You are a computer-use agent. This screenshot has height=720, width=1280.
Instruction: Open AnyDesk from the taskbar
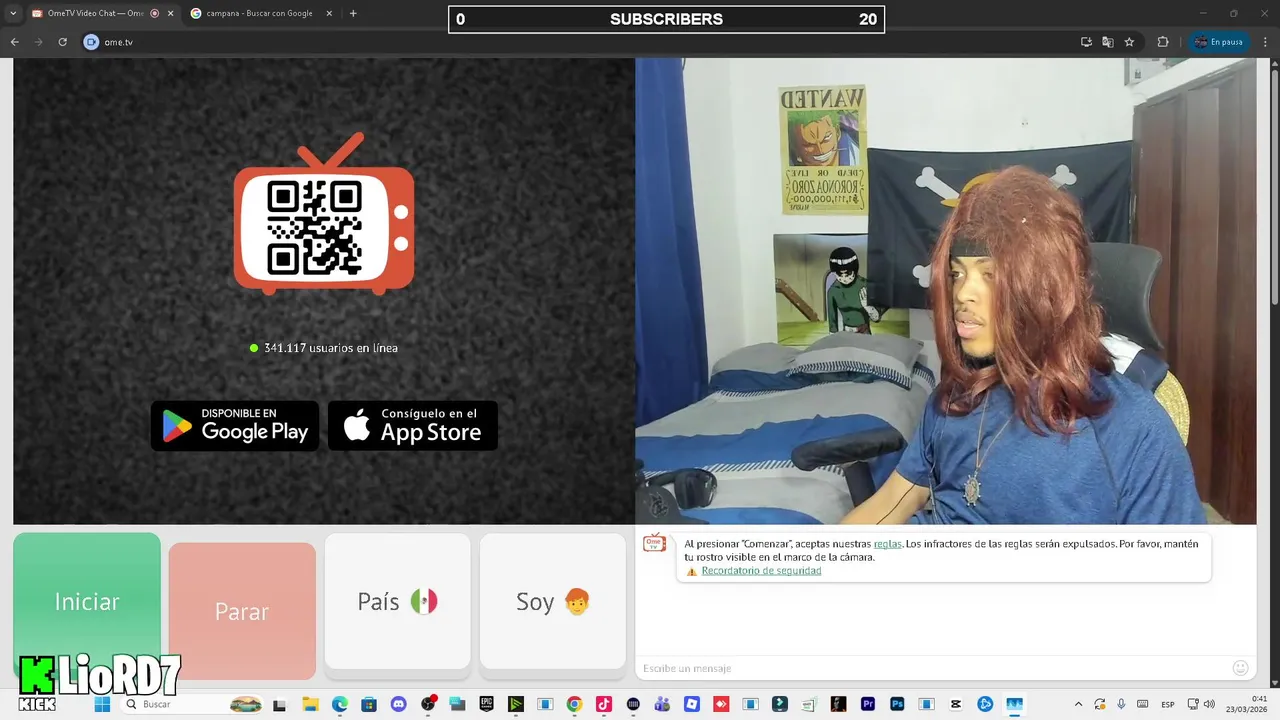pos(721,704)
